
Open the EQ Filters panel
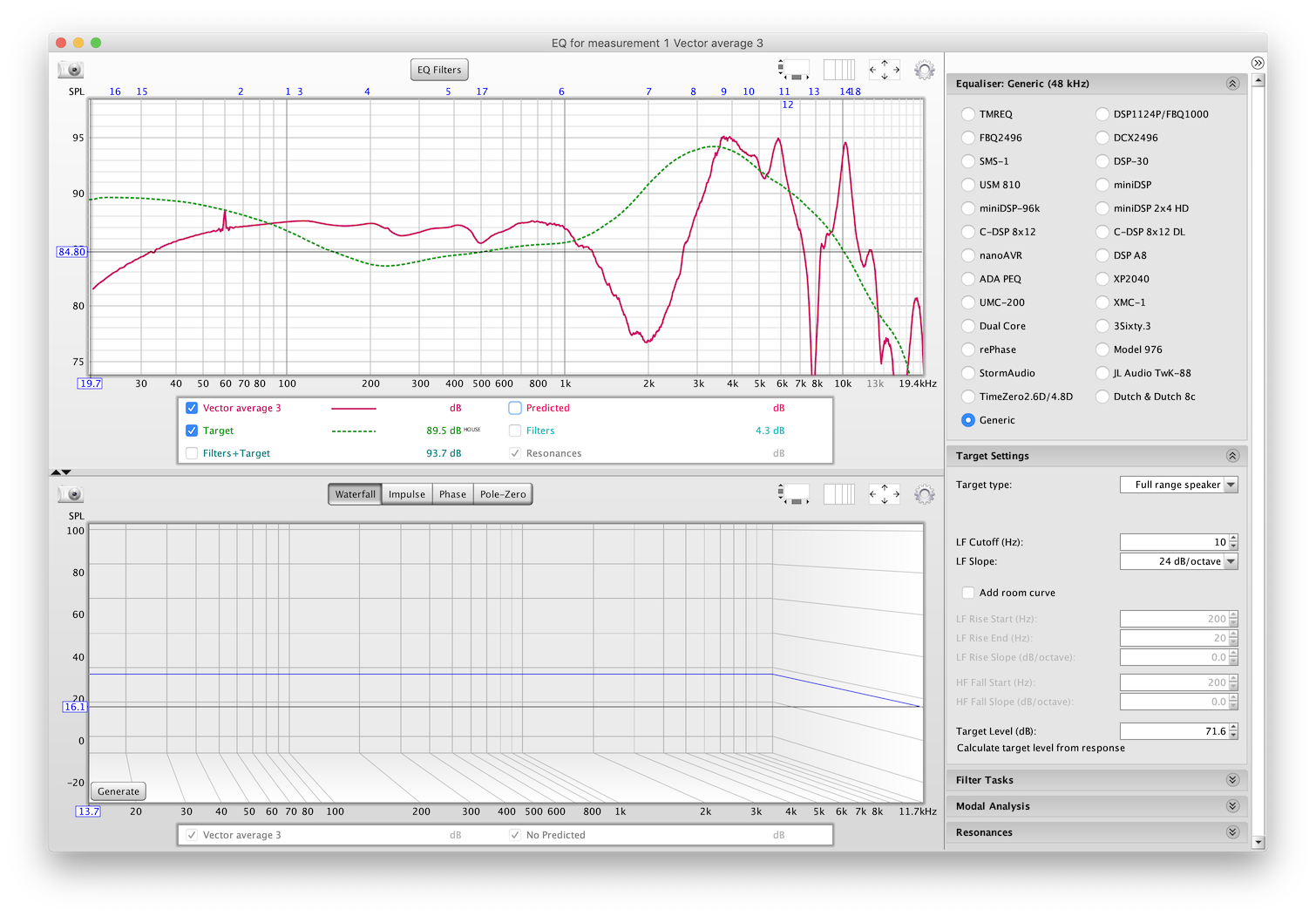click(439, 70)
